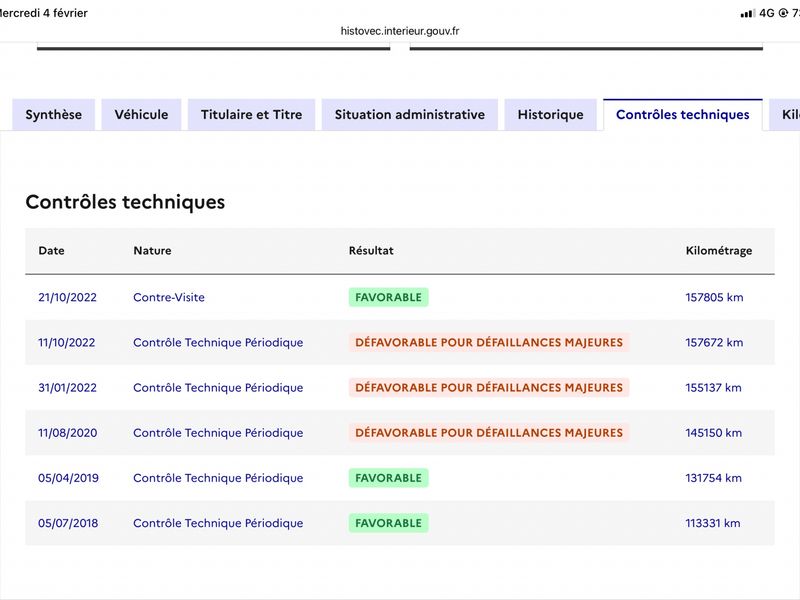Image resolution: width=800 pixels, height=600 pixels.
Task: Go to the Historique tab
Action: [x=550, y=115]
